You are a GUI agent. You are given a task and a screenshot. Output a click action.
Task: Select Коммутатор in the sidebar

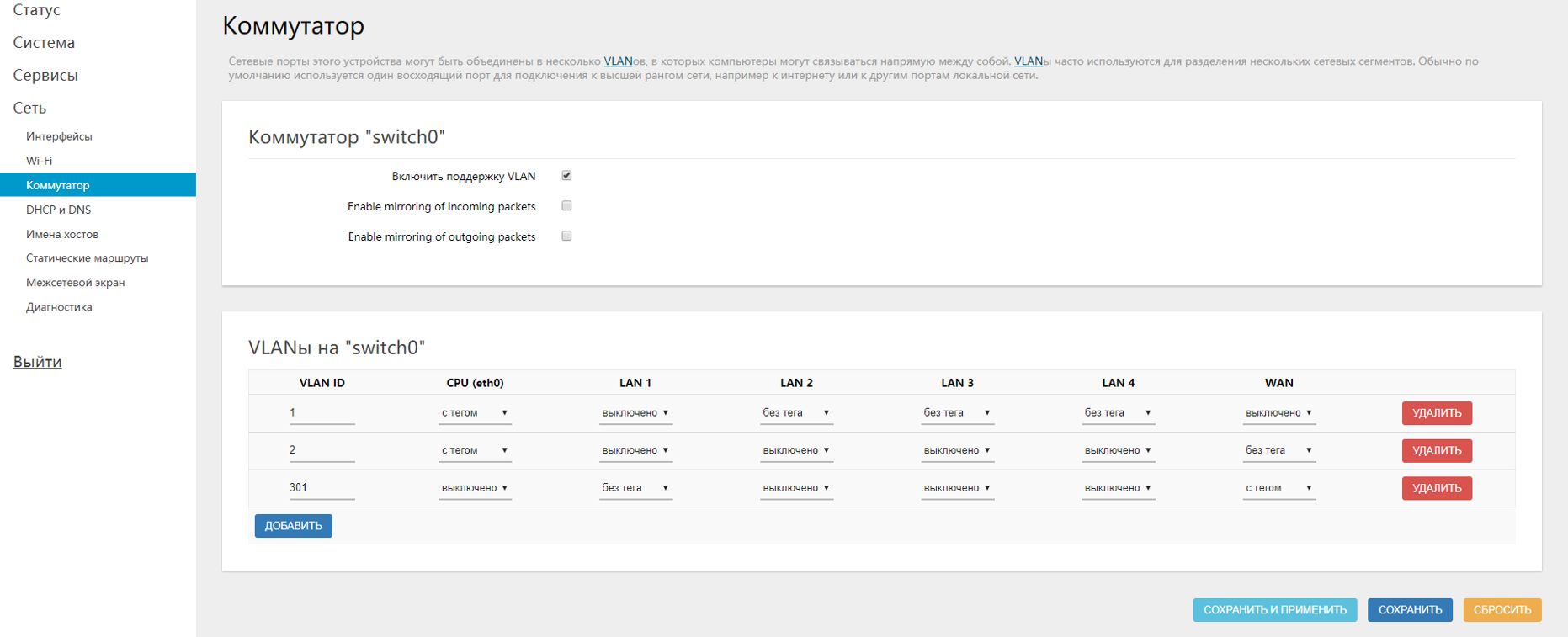[x=98, y=185]
